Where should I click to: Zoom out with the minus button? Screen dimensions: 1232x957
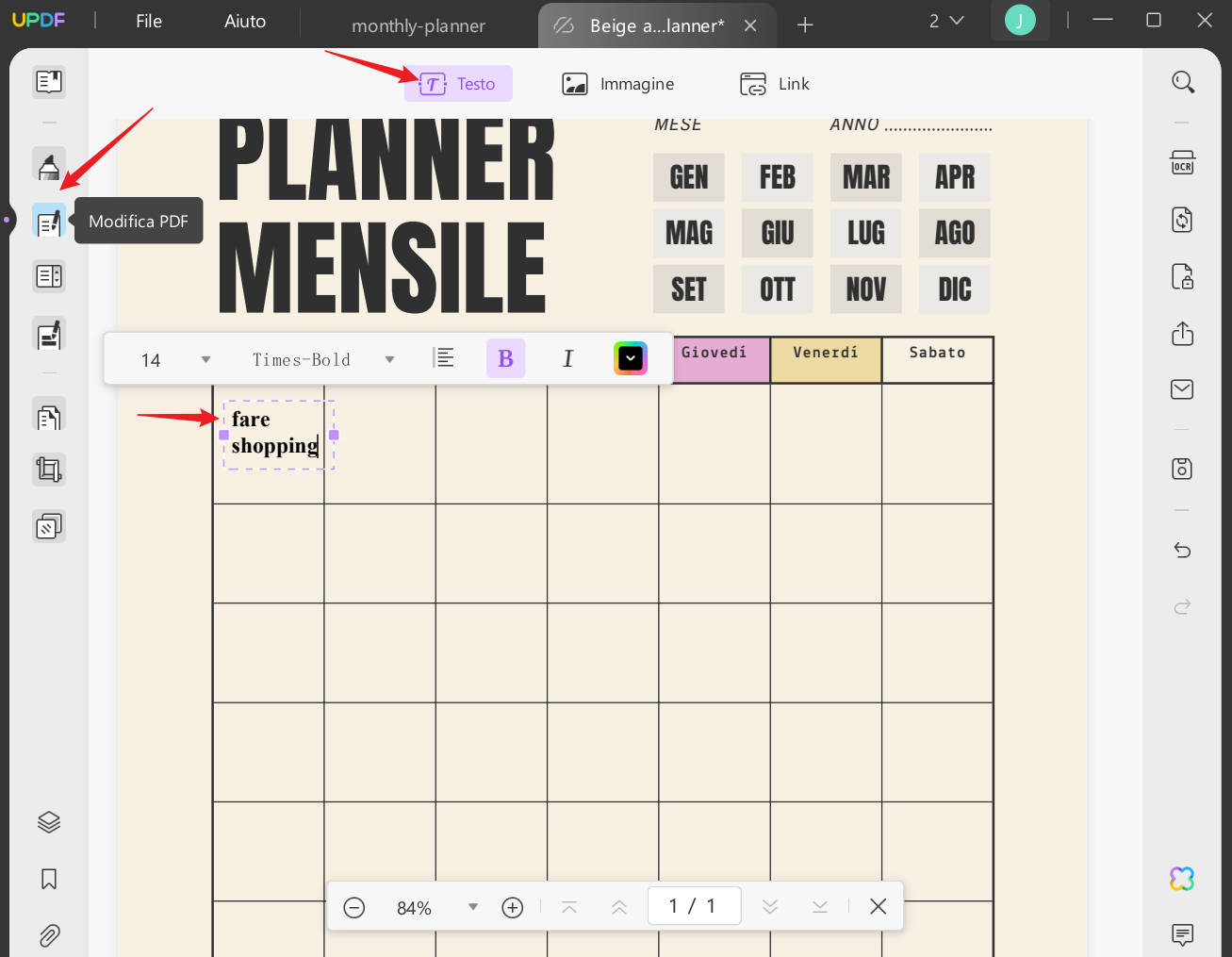pyautogui.click(x=354, y=907)
